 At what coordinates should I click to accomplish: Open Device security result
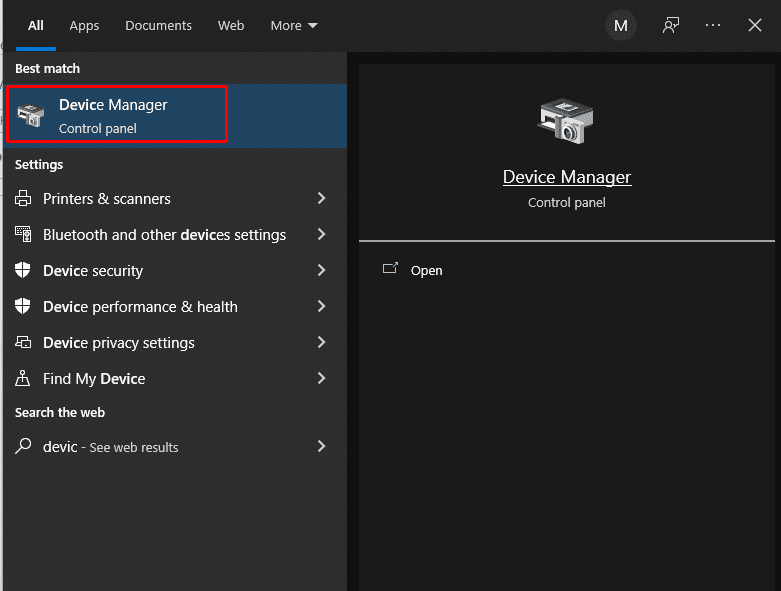[175, 270]
